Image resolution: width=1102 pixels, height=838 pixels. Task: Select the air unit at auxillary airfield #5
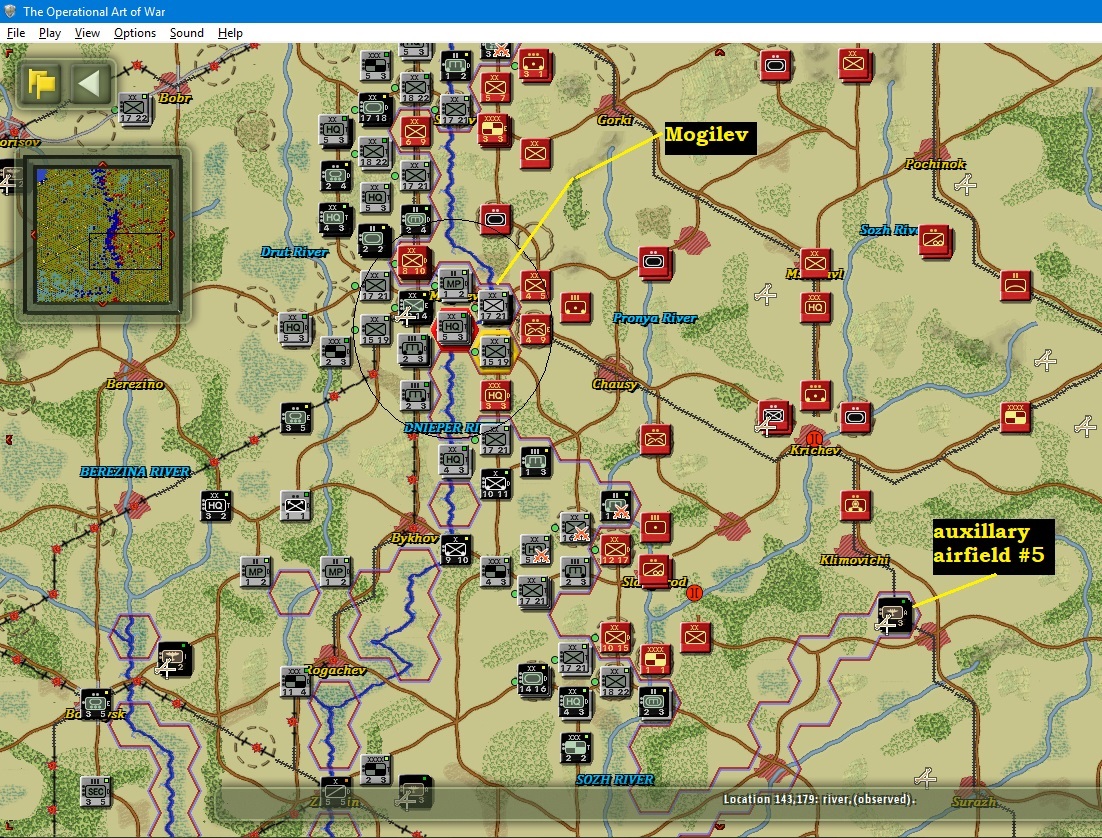[895, 614]
